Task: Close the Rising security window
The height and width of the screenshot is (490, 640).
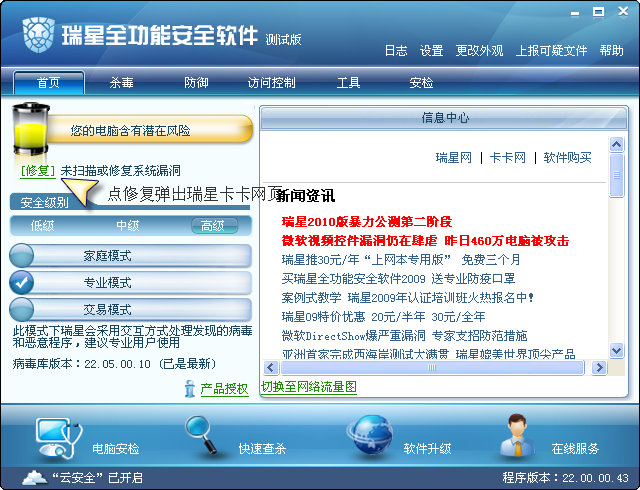Action: point(623,11)
